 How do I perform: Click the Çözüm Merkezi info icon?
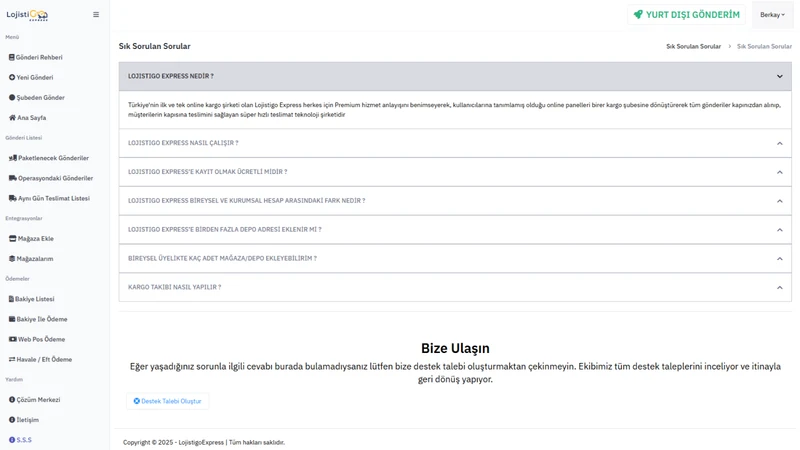12,400
